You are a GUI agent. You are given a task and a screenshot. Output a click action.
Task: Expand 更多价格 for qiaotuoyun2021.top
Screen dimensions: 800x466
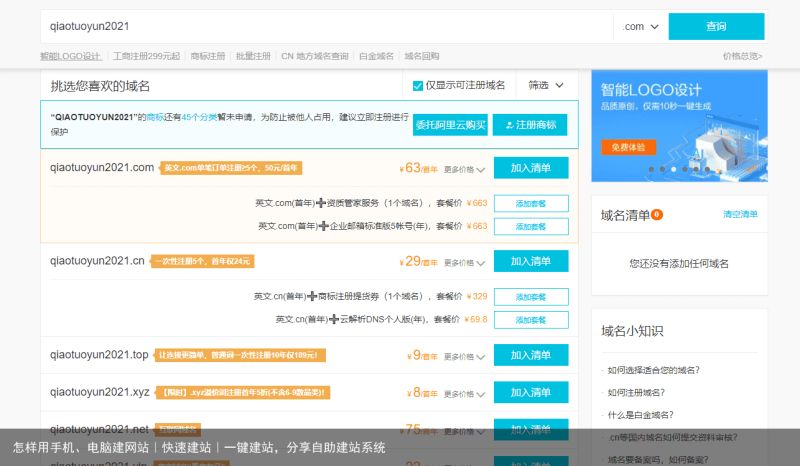click(464, 357)
